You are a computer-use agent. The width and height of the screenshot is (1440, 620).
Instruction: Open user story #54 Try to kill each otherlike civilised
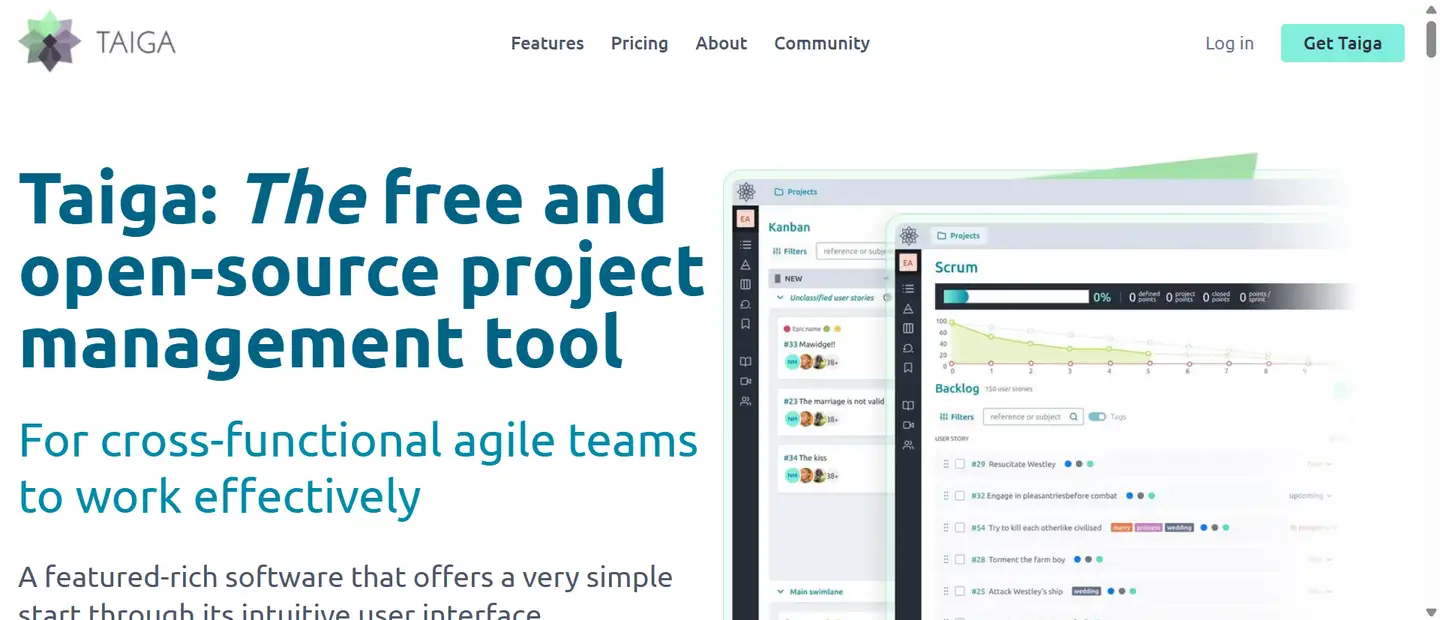(1036, 527)
